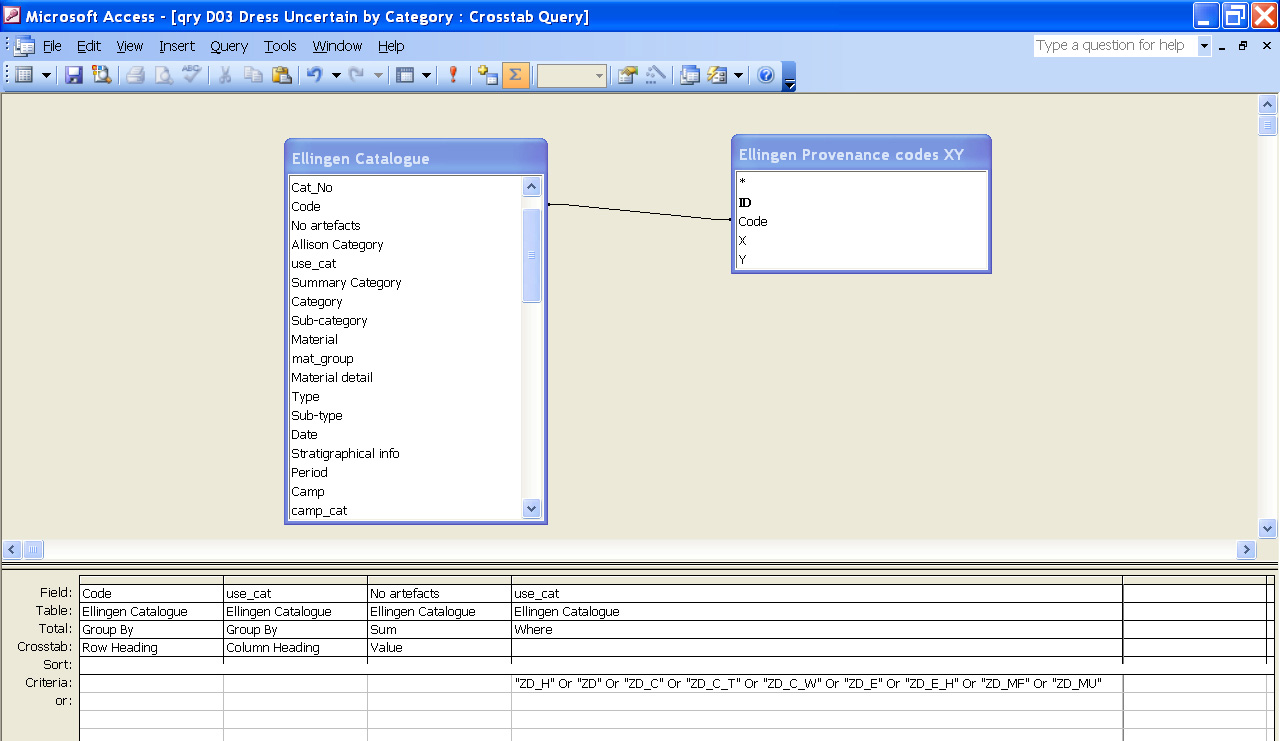This screenshot has width=1280, height=741.
Task: Select ID field in Provenance codes XY
Action: point(745,202)
